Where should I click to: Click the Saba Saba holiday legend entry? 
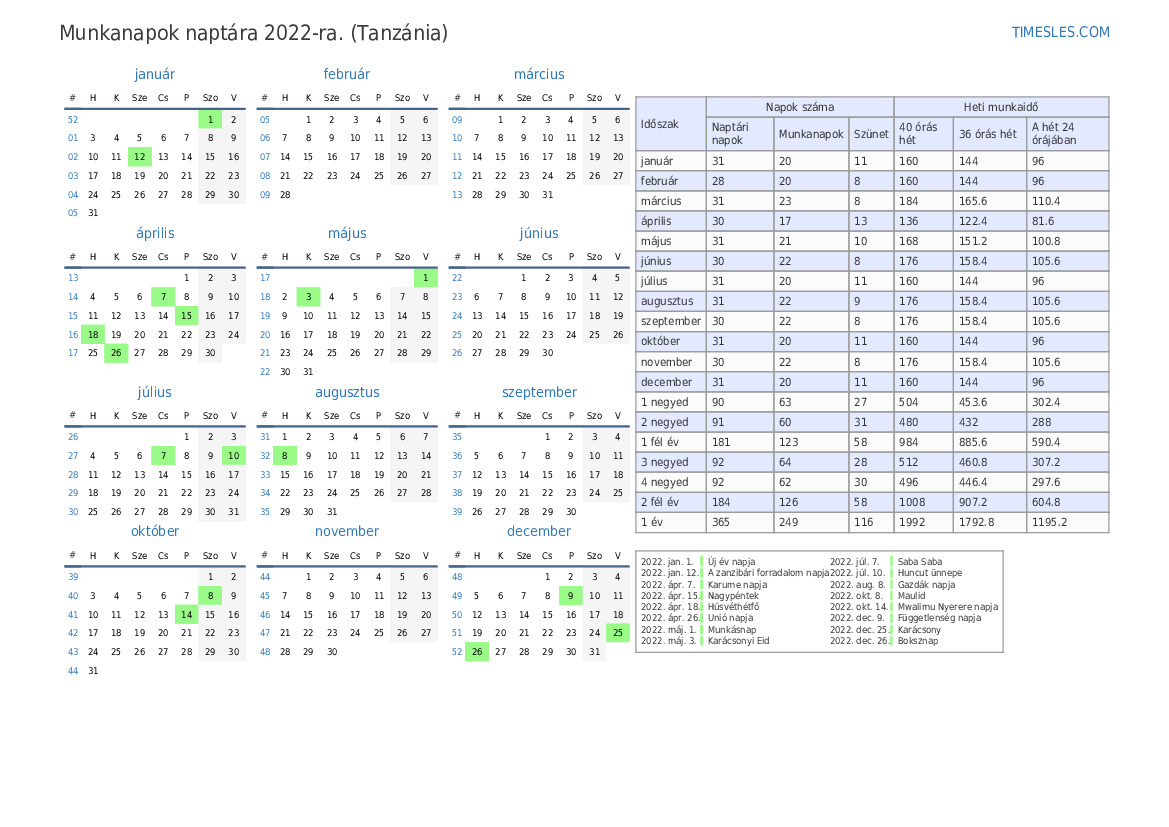(x=920, y=562)
